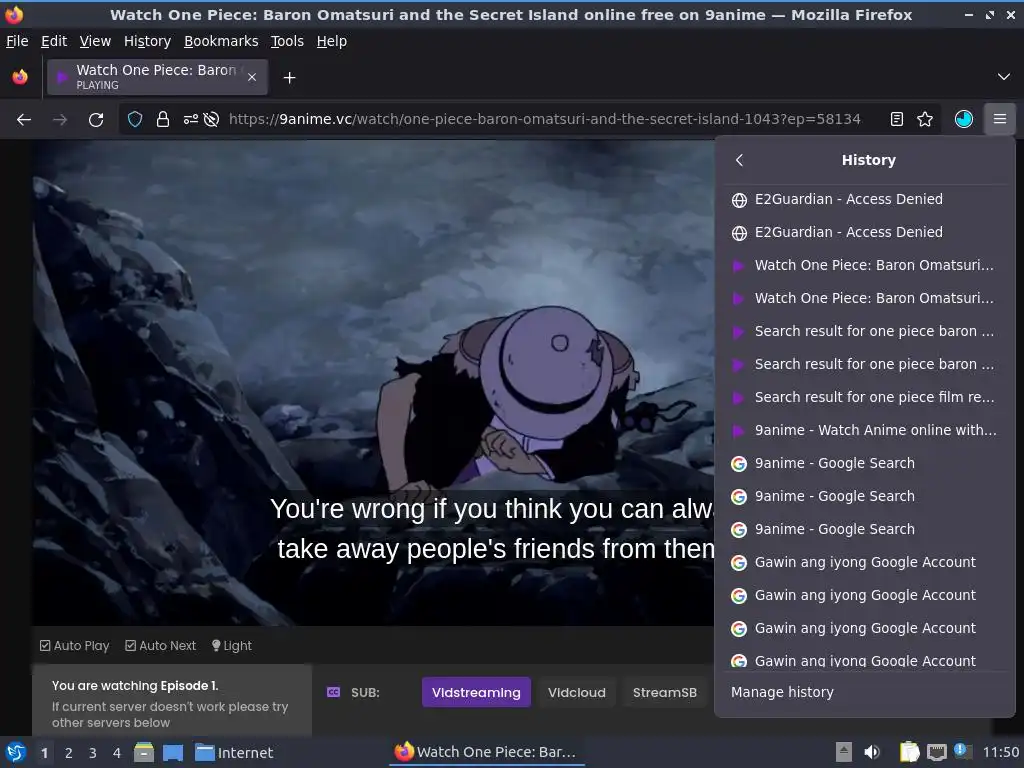Image resolution: width=1024 pixels, height=768 pixels.
Task: Open second Gawin ang iyong Google Account entry
Action: [865, 595]
